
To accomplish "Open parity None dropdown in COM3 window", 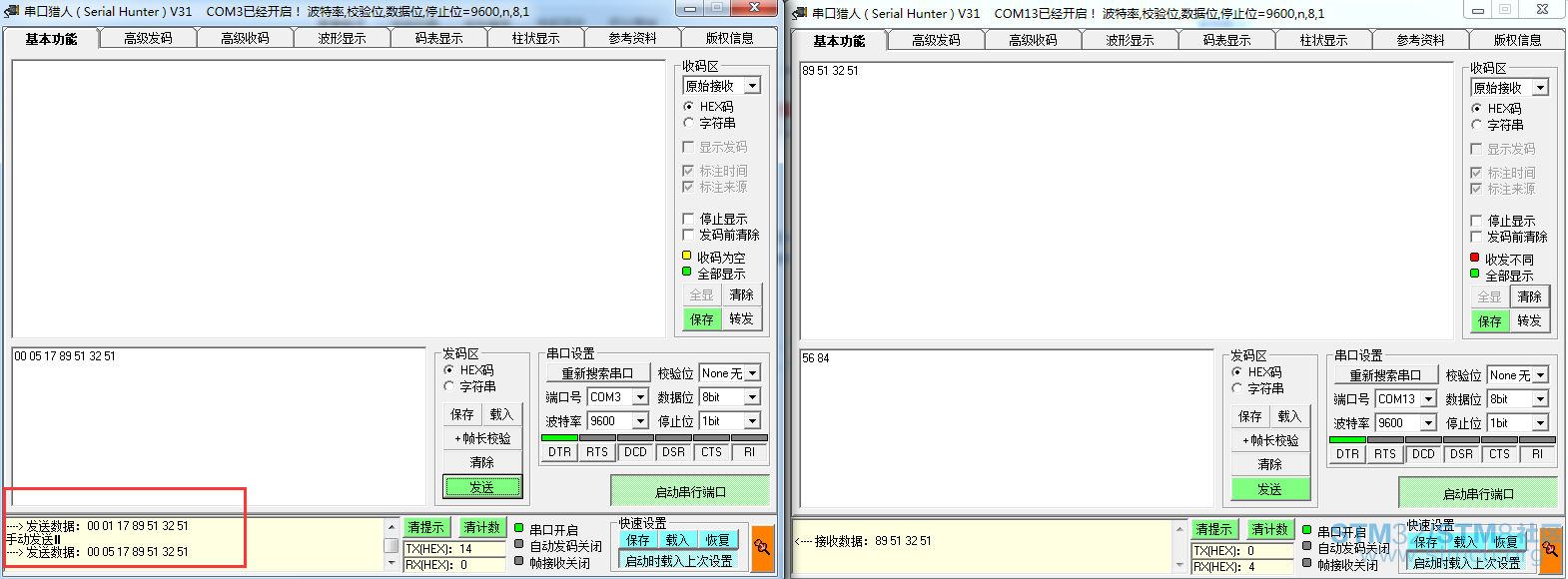I will click(x=752, y=373).
